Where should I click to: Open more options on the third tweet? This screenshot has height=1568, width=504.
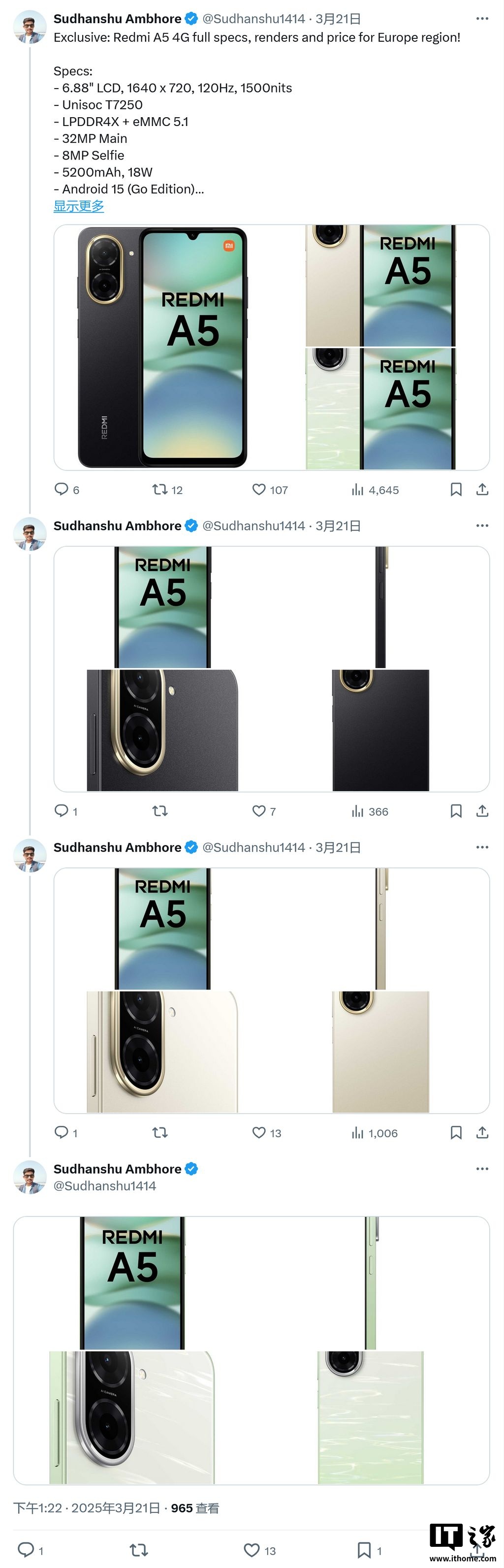tap(482, 847)
